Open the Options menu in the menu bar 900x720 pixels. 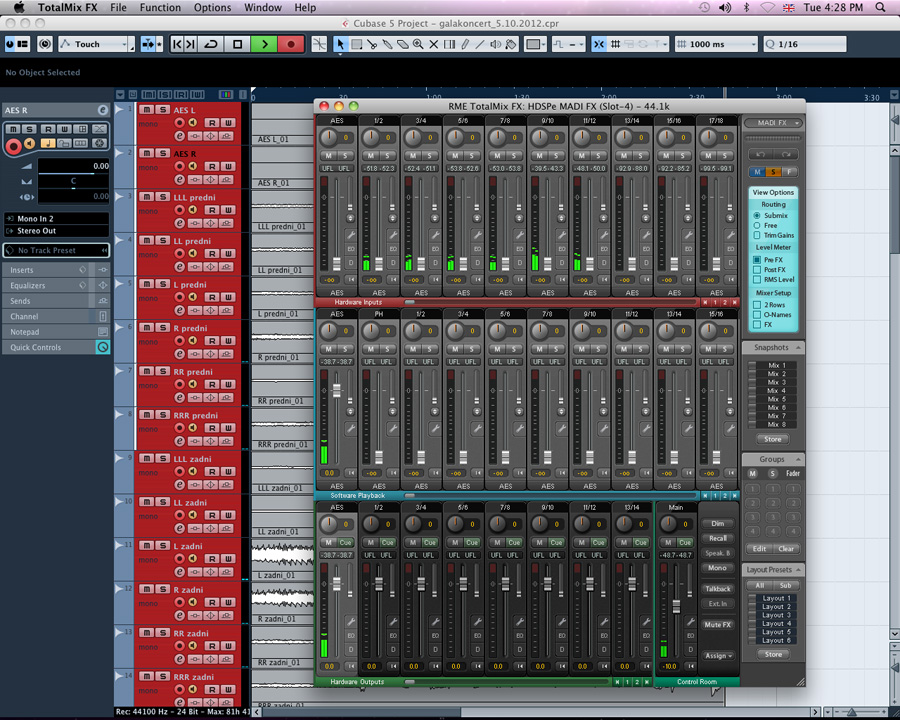212,7
